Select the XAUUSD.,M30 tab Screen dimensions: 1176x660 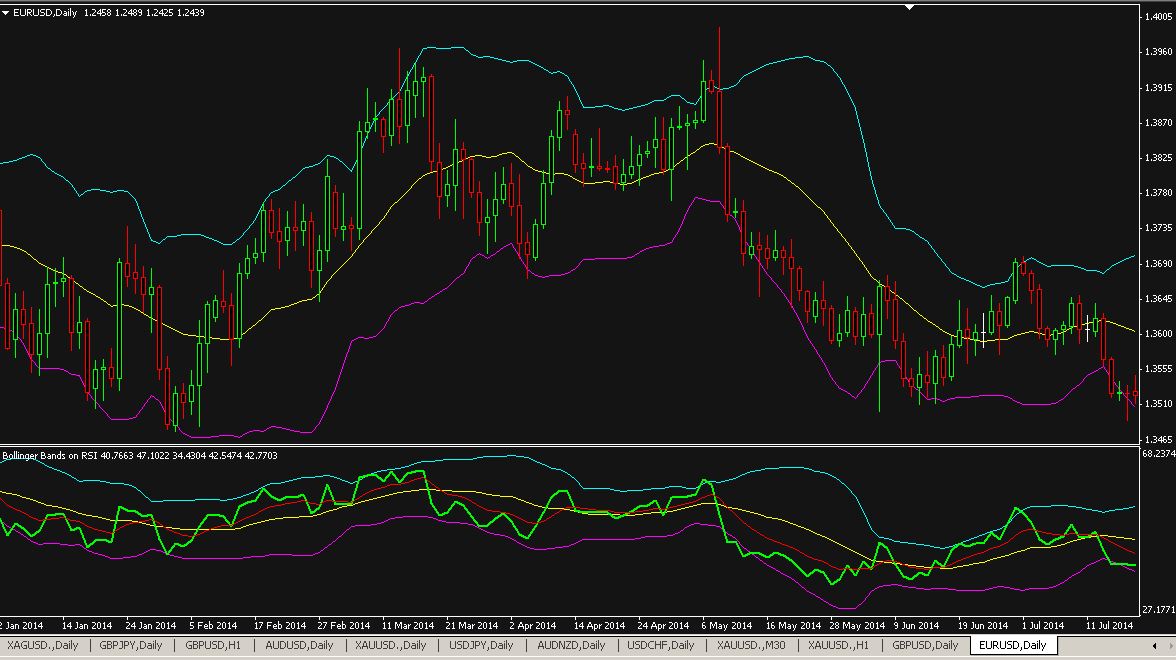(751, 645)
